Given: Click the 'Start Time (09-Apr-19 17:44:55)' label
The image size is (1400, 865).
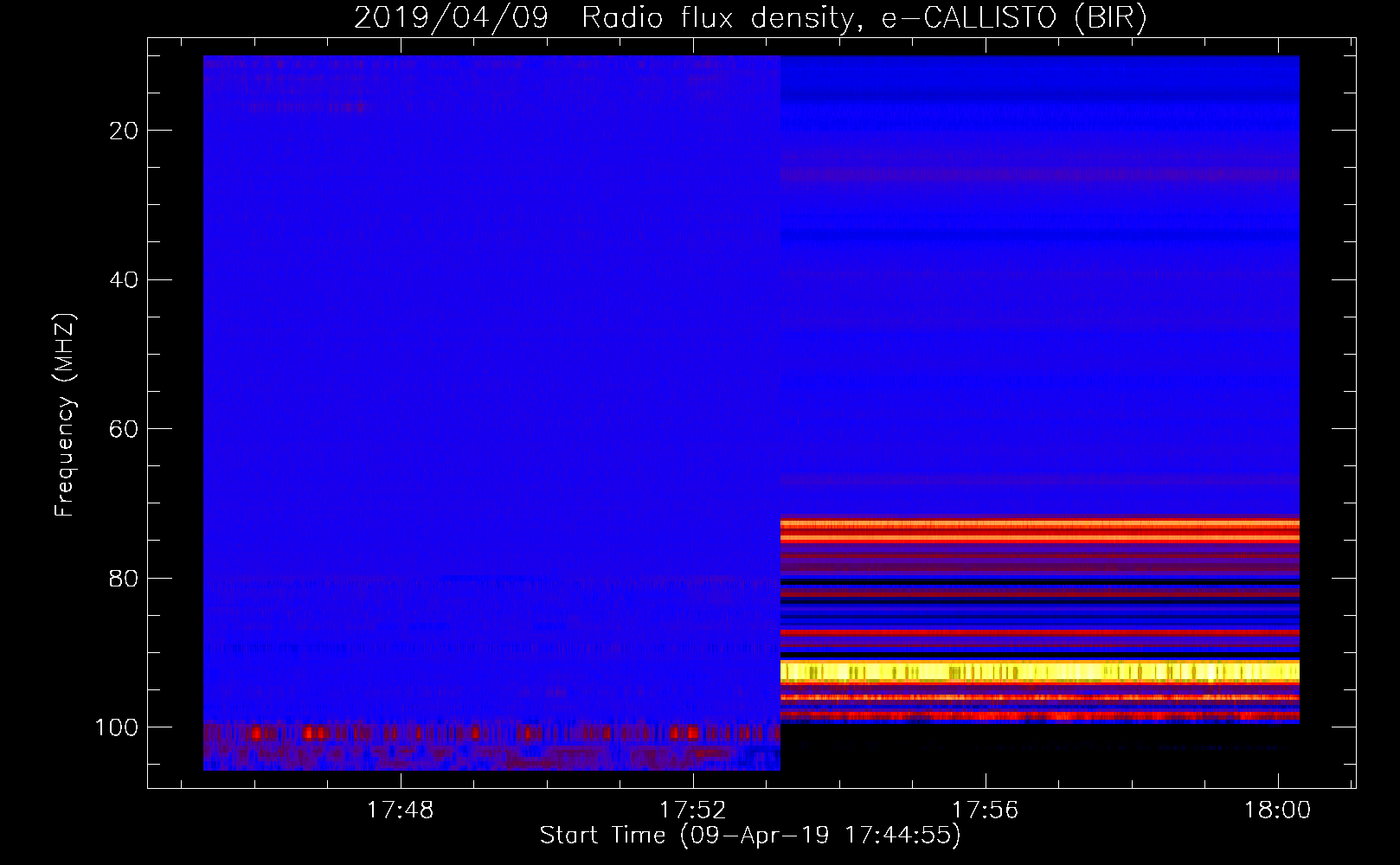Looking at the screenshot, I should click(x=750, y=836).
